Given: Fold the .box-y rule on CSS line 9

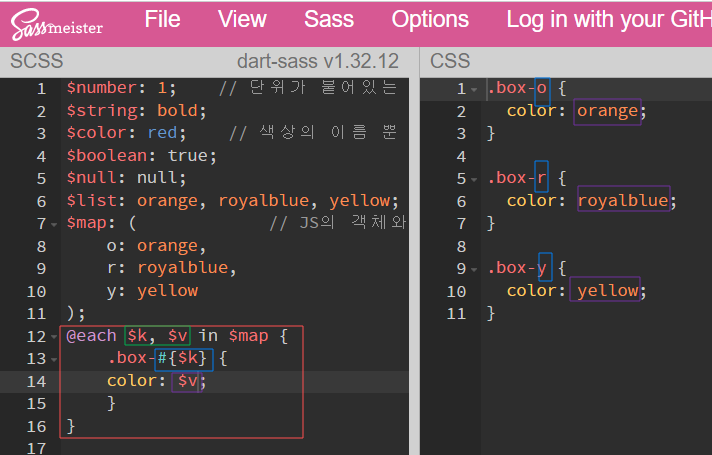Looking at the screenshot, I should (x=474, y=269).
